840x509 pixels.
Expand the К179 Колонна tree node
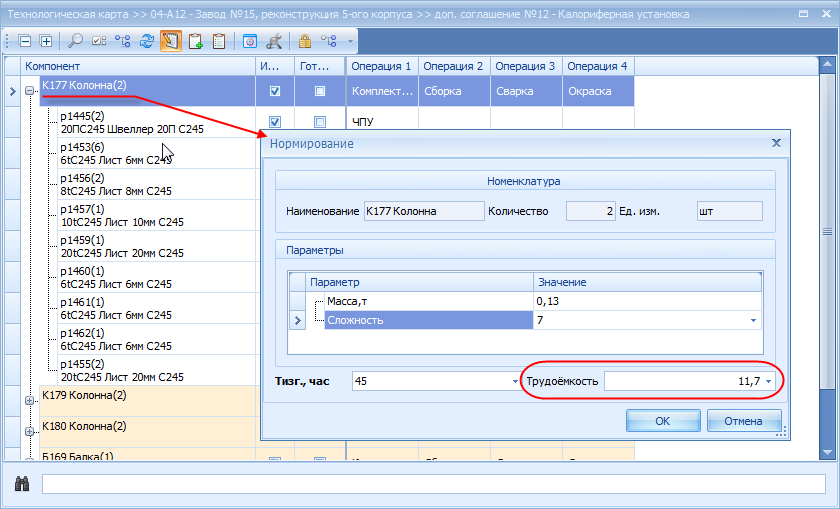(x=29, y=400)
